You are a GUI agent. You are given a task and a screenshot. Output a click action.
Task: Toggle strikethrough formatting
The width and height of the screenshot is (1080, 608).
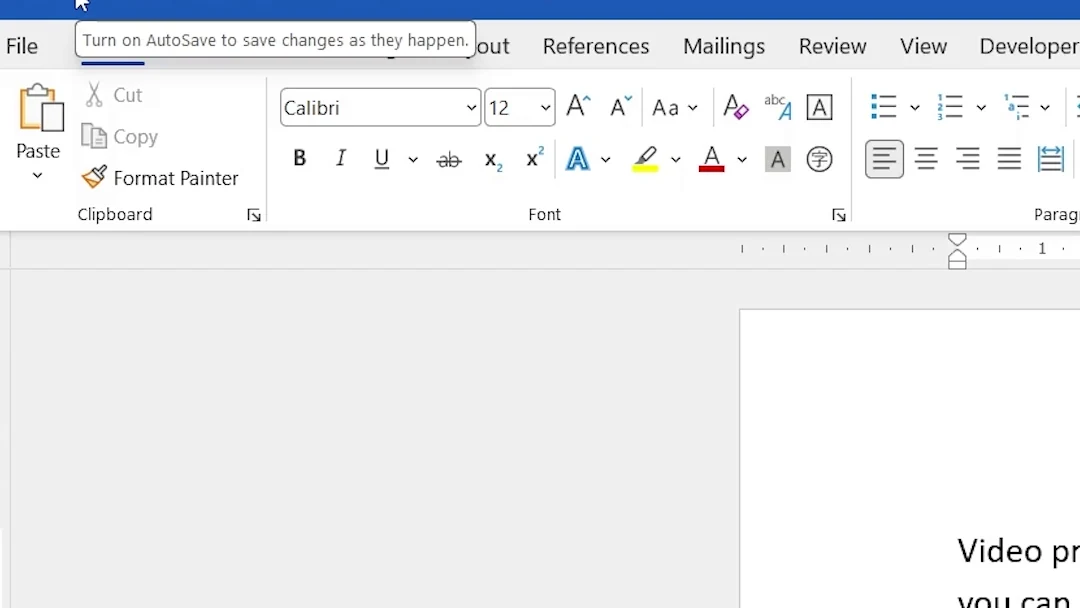coord(448,160)
